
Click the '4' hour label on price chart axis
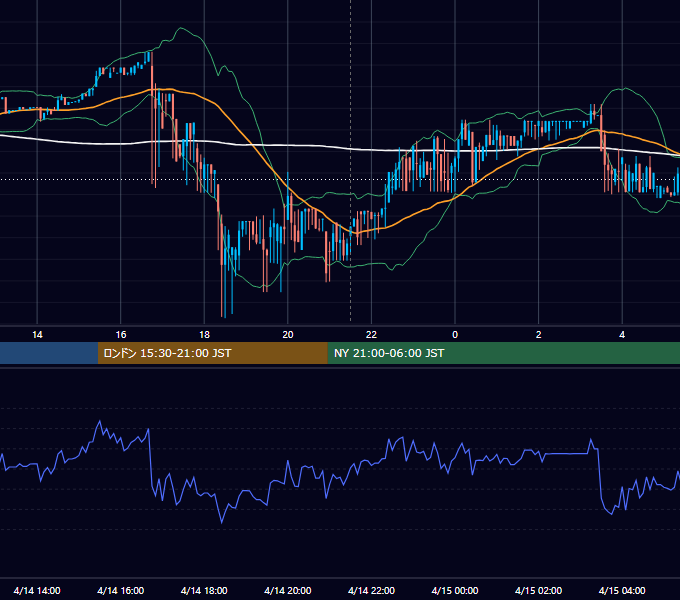point(622,335)
